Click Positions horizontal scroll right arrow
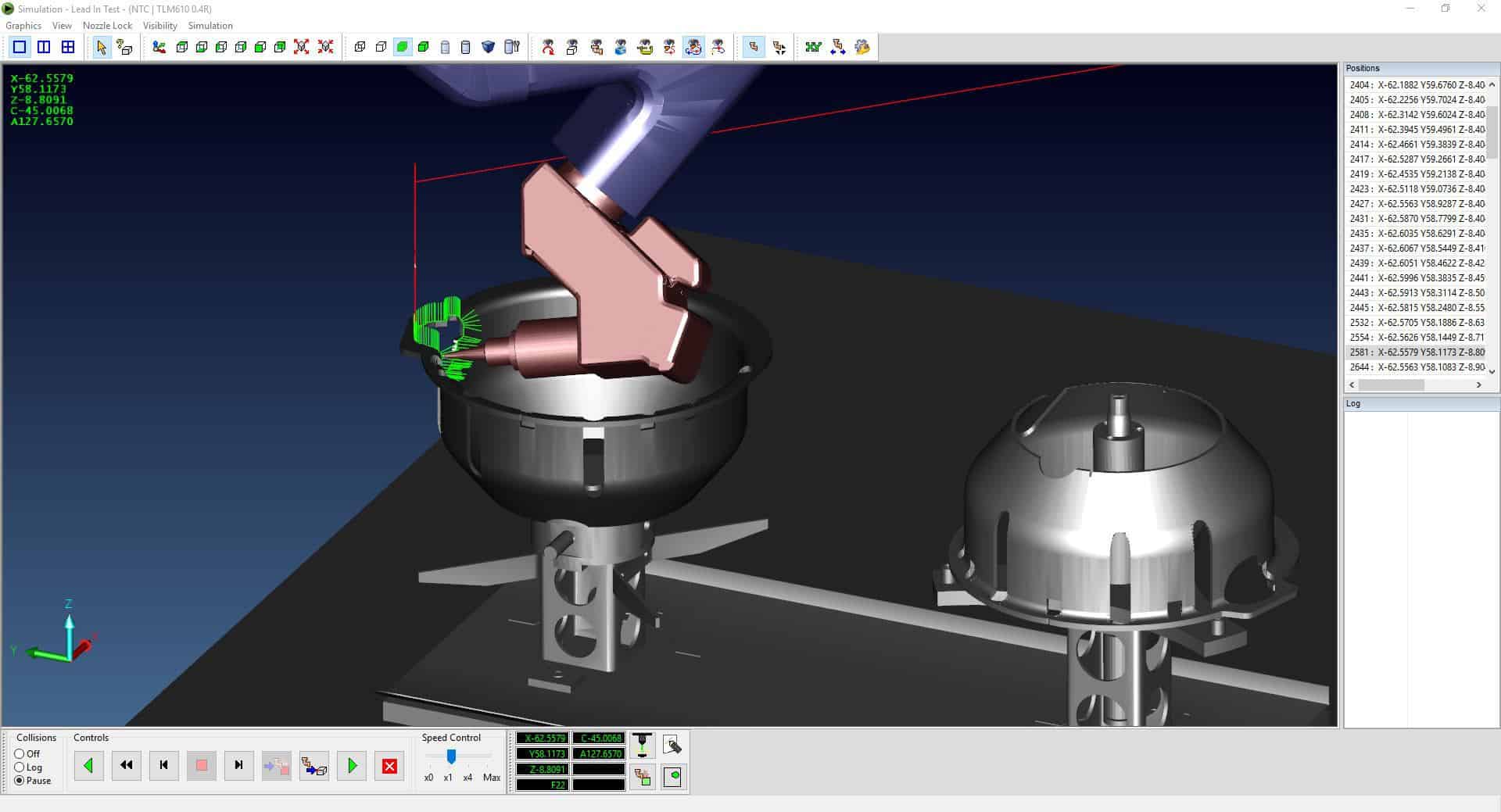 tap(1478, 385)
